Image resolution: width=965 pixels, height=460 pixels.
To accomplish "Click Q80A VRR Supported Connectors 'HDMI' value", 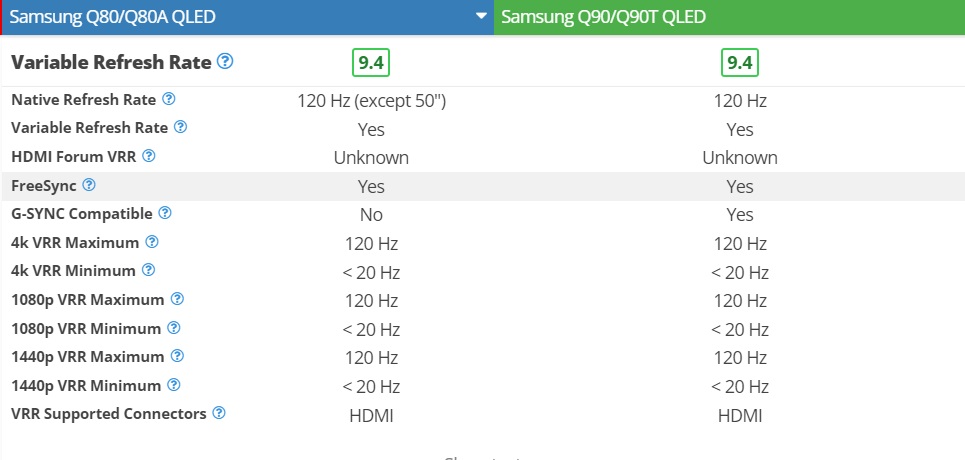I will 371,416.
